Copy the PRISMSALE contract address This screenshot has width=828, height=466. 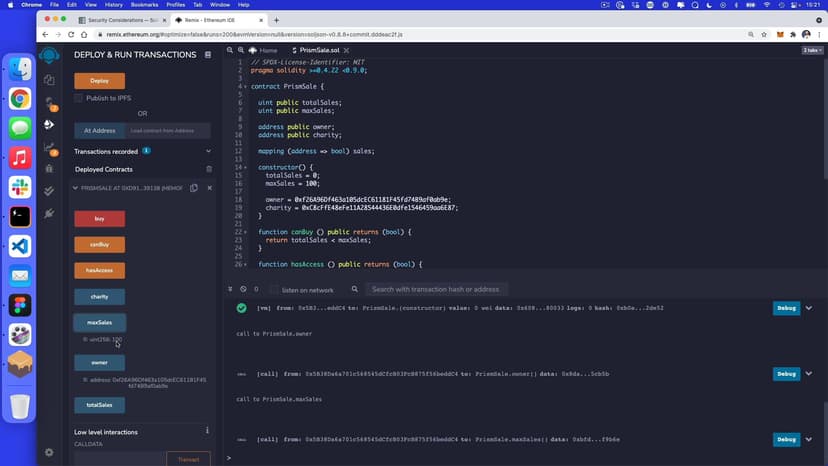pyautogui.click(x=194, y=188)
